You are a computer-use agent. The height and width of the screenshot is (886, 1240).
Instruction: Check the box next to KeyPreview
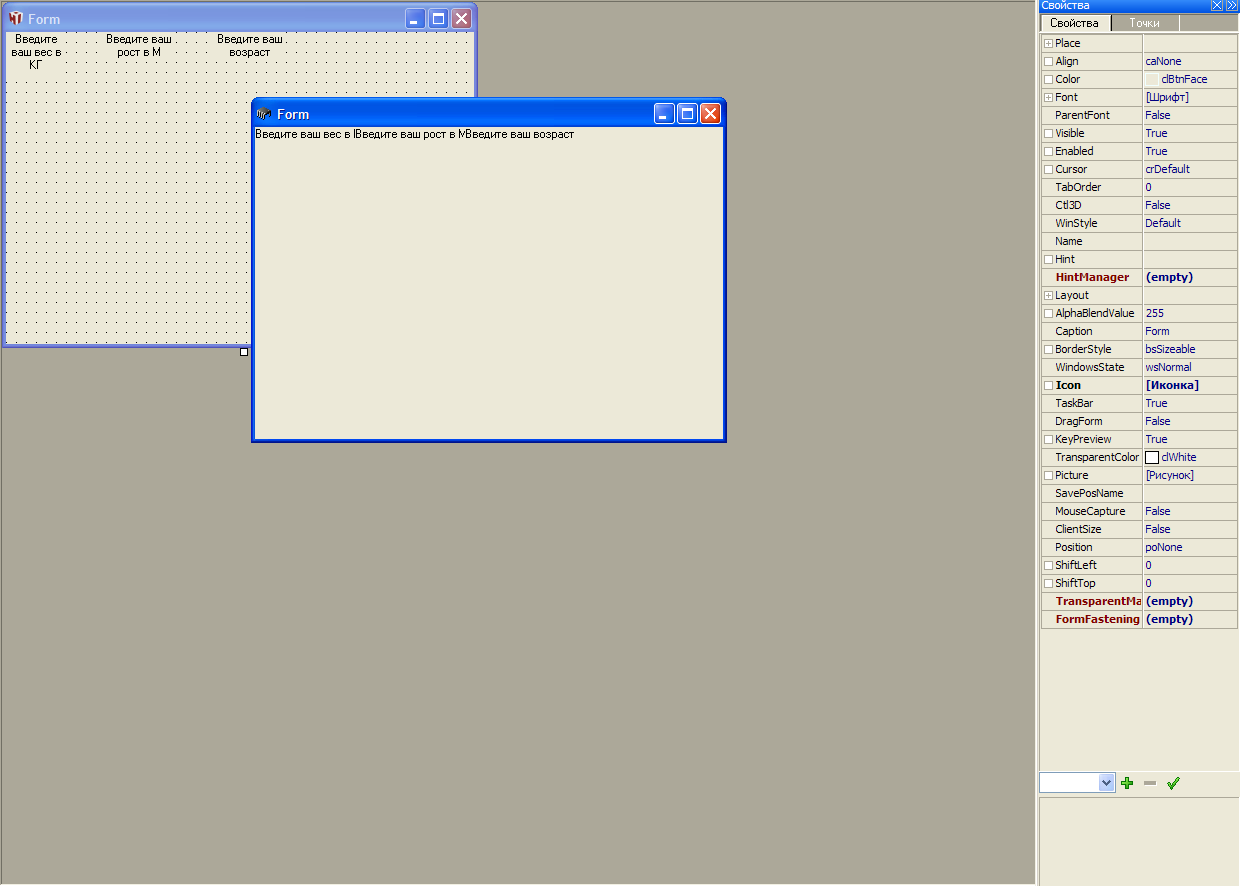pyautogui.click(x=1048, y=439)
